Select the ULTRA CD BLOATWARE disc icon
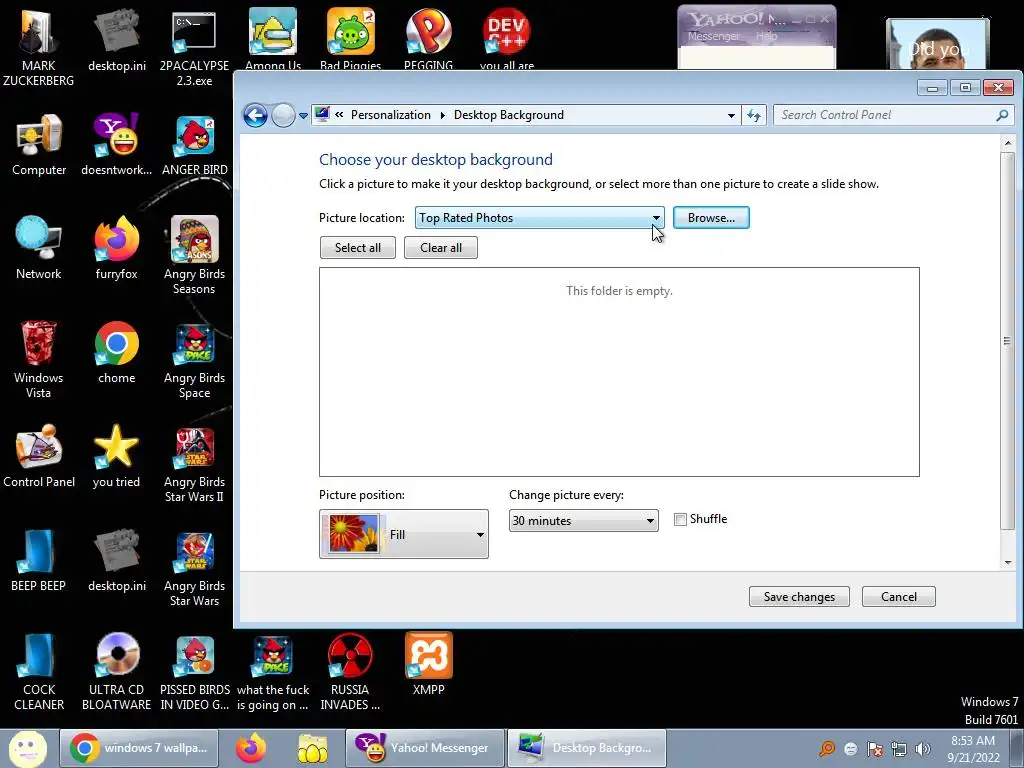The width and height of the screenshot is (1024, 768). point(116,671)
